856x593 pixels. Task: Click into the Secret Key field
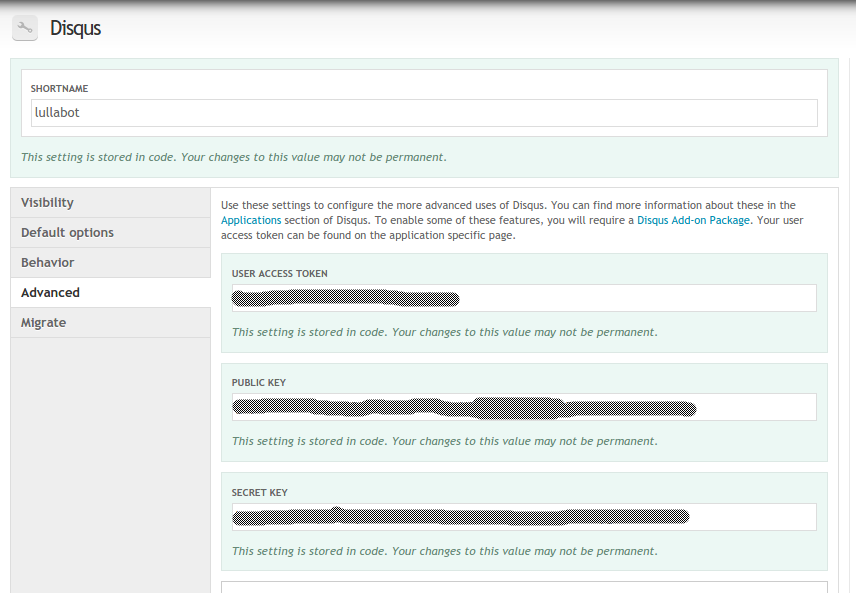click(524, 517)
